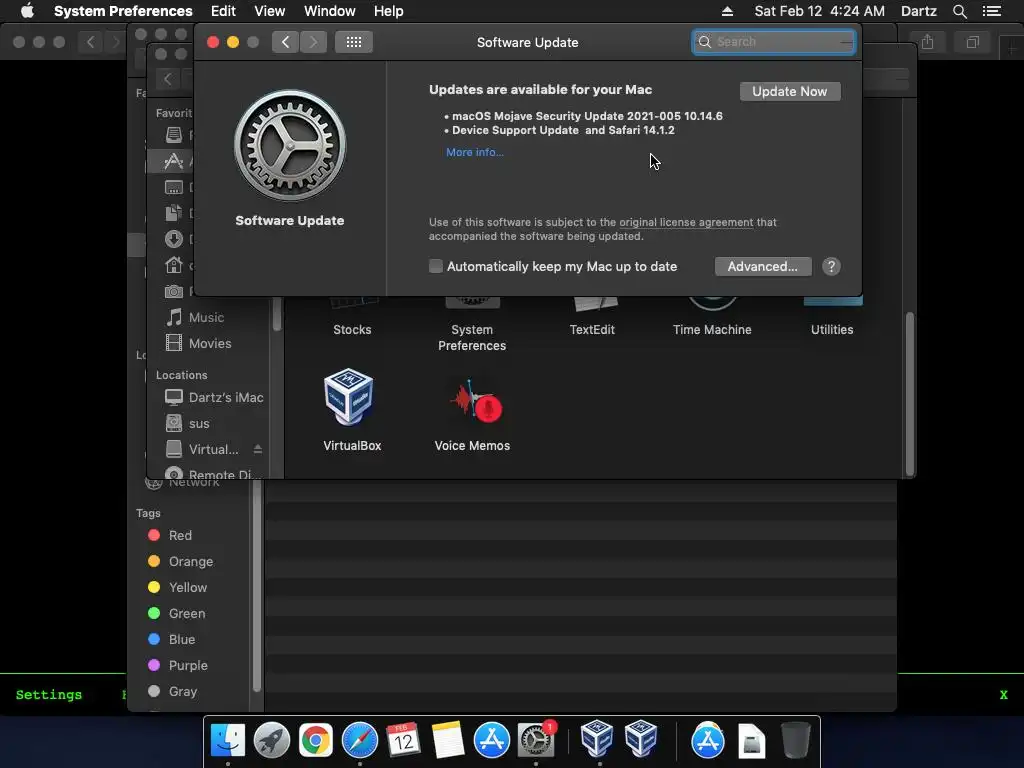Click the Finder applications window scrollbar

point(909,394)
